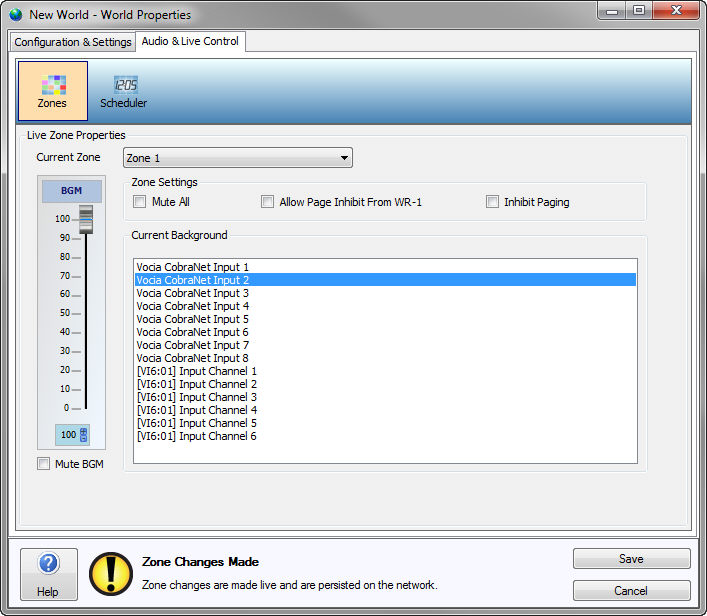
Task: Click the globe icon in title bar
Action: 15,15
